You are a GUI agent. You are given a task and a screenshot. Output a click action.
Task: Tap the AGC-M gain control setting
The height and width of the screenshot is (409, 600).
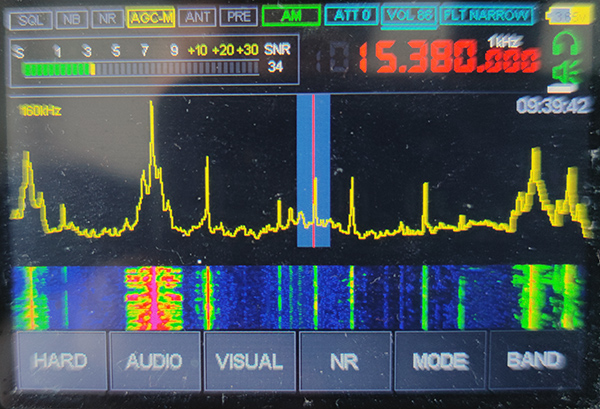151,17
